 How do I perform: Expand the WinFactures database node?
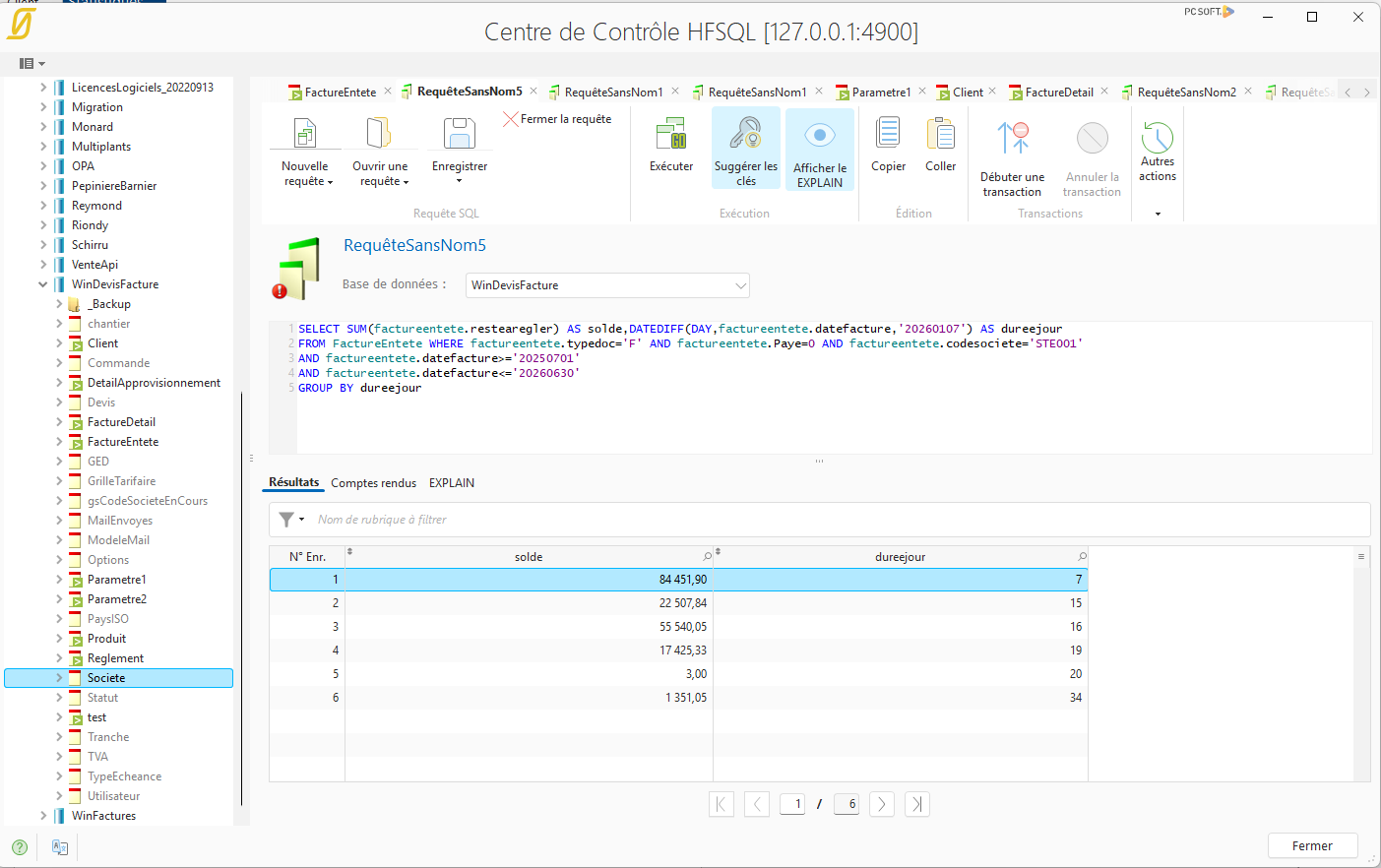pyautogui.click(x=43, y=816)
